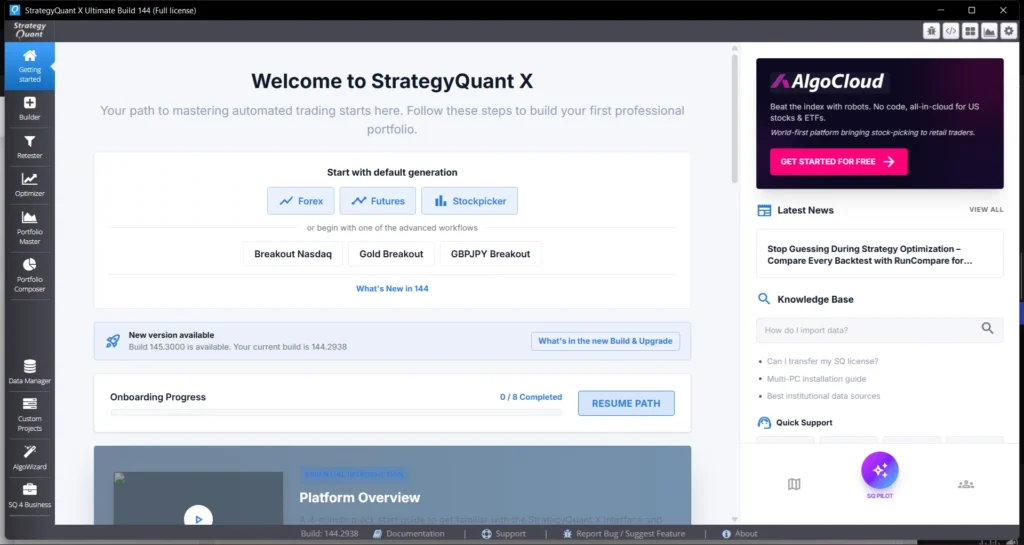Start default Forex generation

[300, 201]
